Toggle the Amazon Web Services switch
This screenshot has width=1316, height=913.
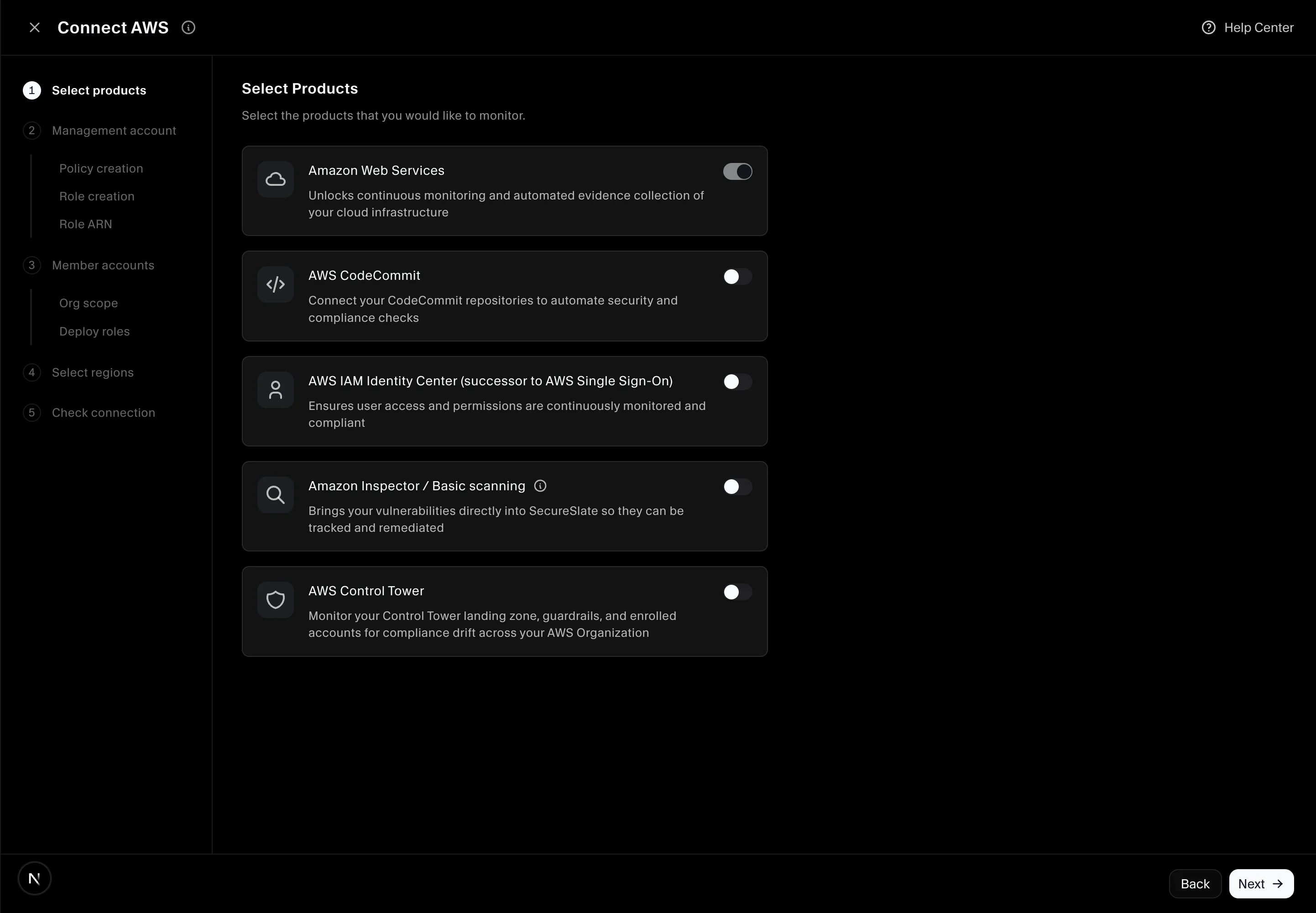click(737, 172)
